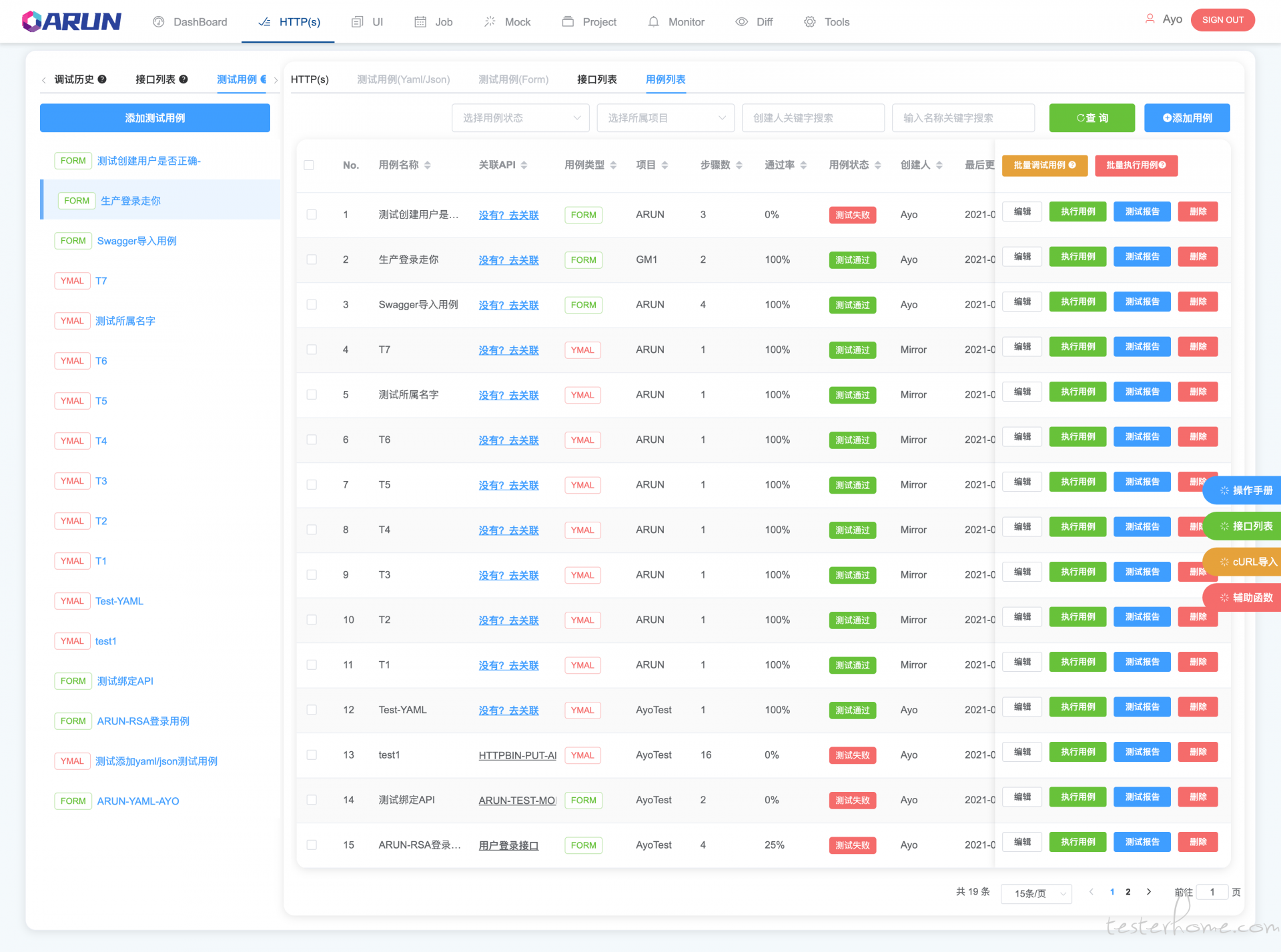Image resolution: width=1281 pixels, height=952 pixels.
Task: Click blue 添加用例 button
Action: pyautogui.click(x=1188, y=118)
